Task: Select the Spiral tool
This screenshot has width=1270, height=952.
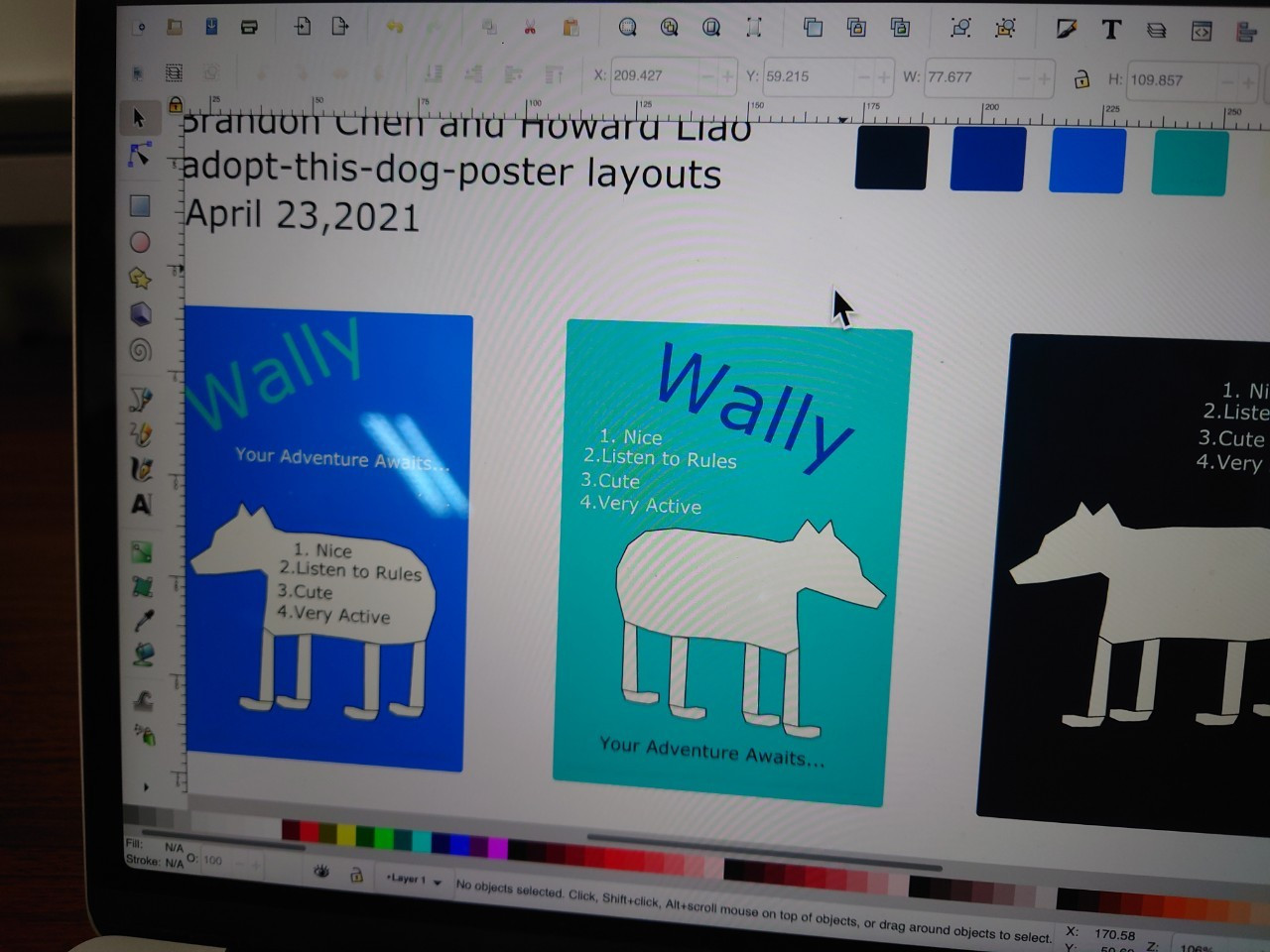Action: (140, 350)
